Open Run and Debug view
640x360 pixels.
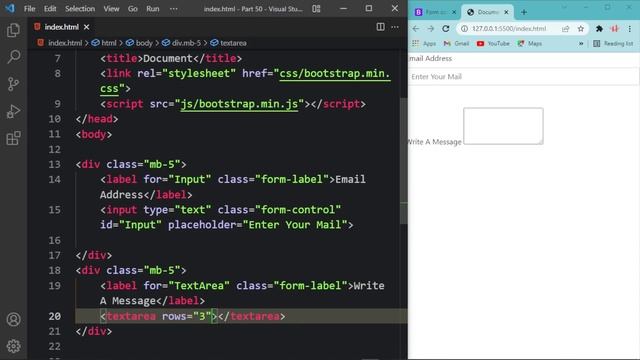13,111
